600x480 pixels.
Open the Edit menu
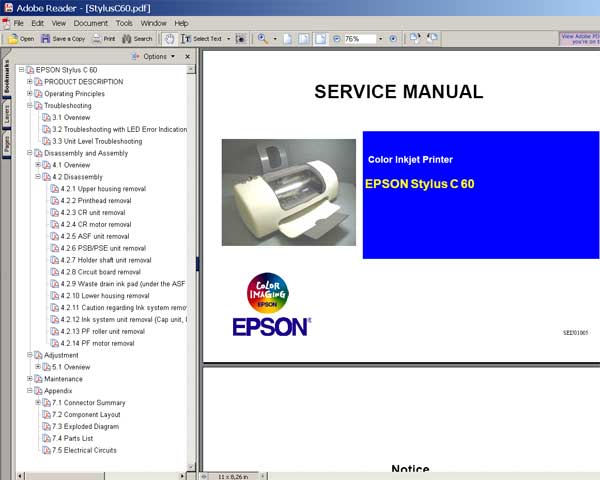click(x=38, y=23)
